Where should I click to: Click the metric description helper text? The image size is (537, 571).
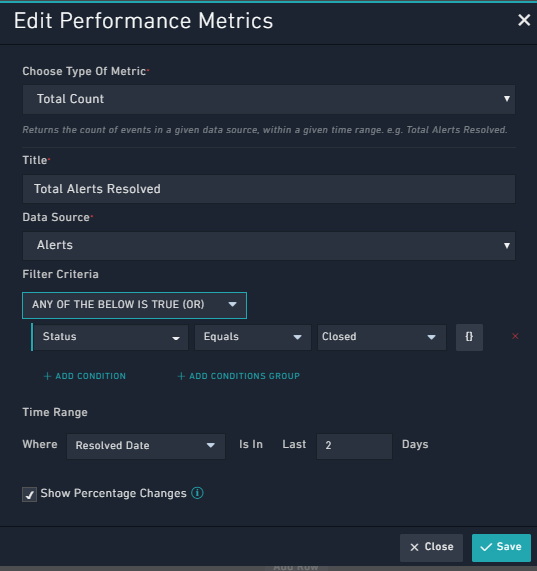265,130
